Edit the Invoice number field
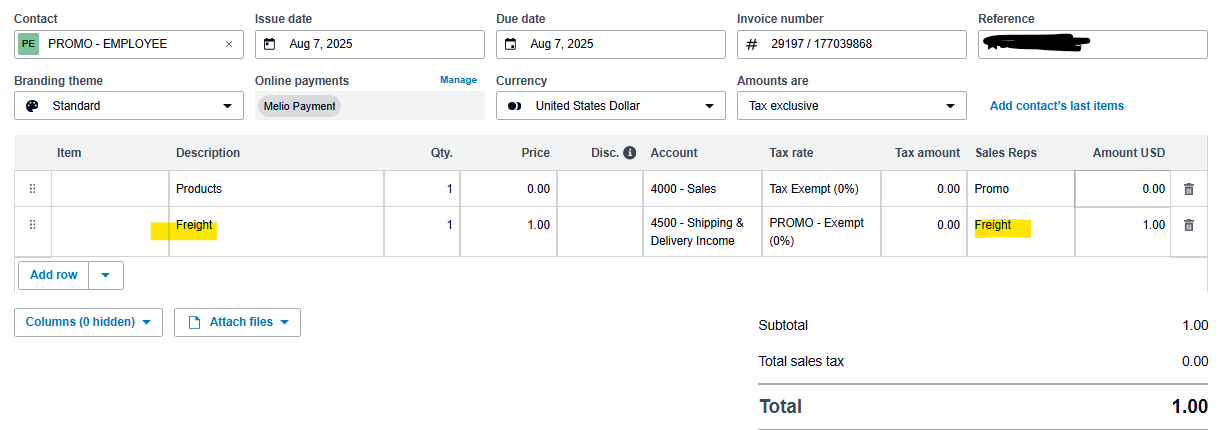Image resolution: width=1231 pixels, height=430 pixels. [860, 44]
